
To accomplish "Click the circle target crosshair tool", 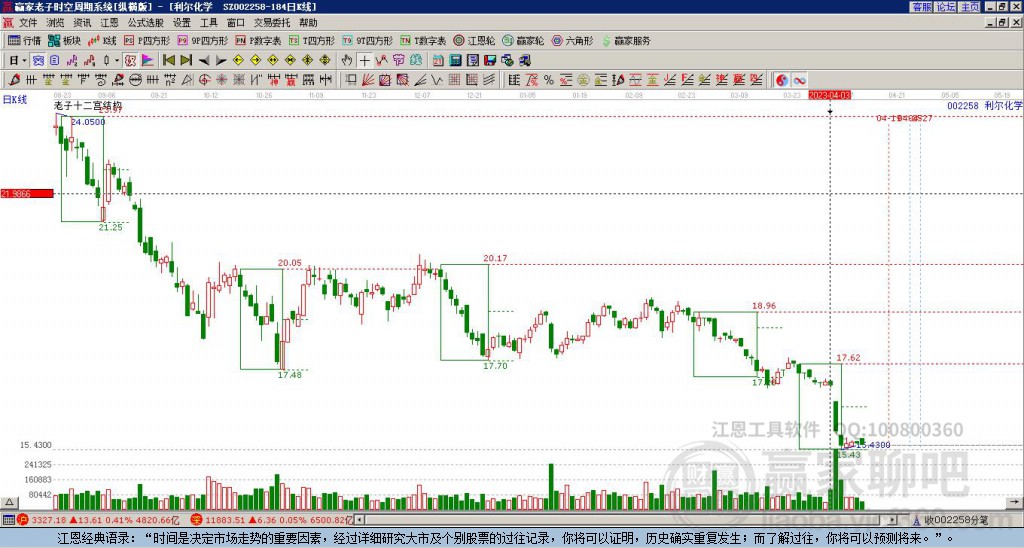I will (x=204, y=80).
